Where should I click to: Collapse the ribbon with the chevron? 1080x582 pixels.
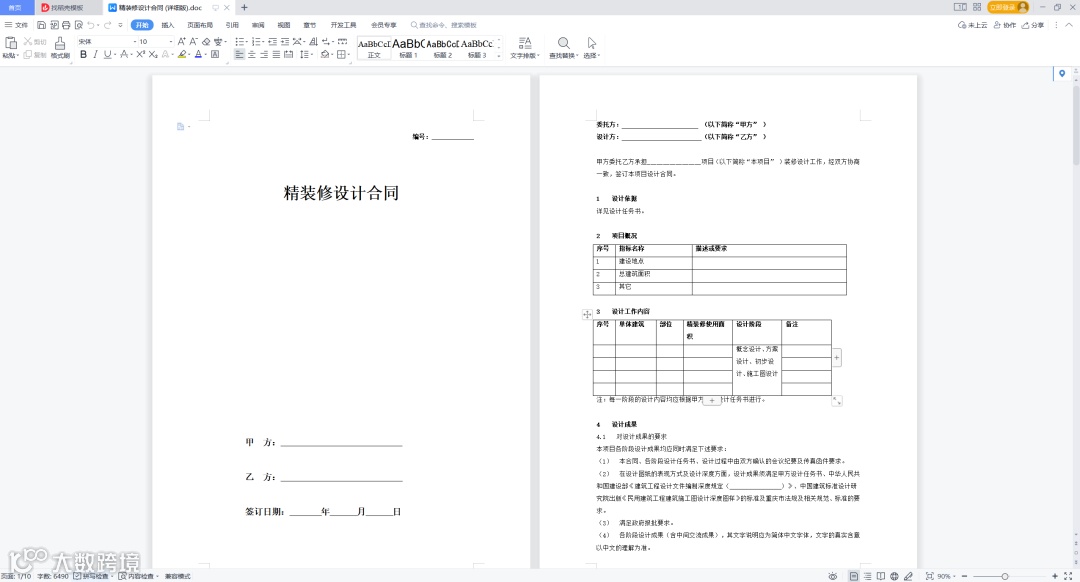click(x=1069, y=25)
